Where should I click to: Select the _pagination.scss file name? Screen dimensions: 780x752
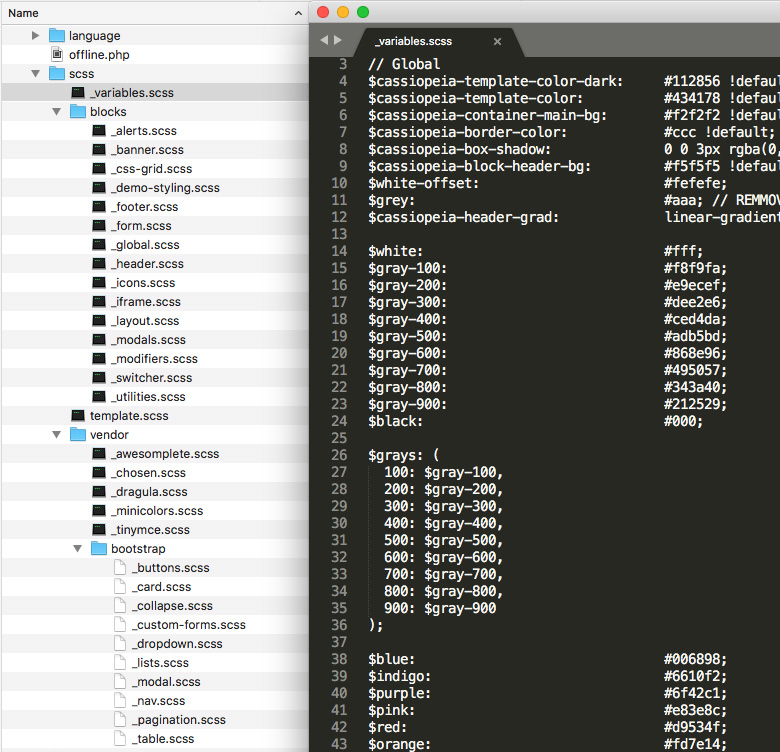pos(179,720)
